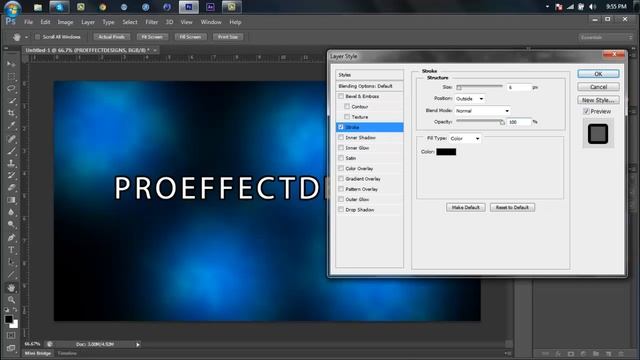Viewport: 640px width, 360px height.
Task: Enable the Color Overlay checkbox
Action: pos(341,168)
